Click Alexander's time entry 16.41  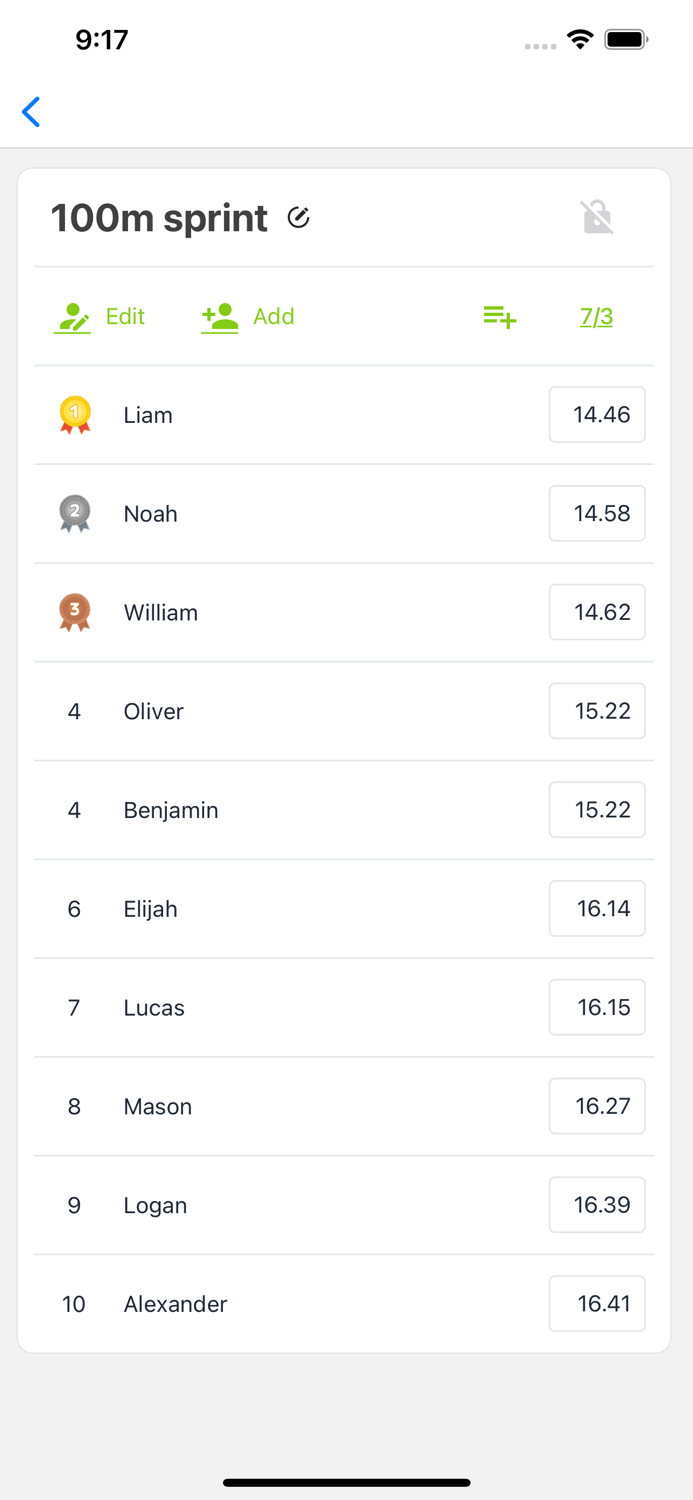[x=597, y=1304]
